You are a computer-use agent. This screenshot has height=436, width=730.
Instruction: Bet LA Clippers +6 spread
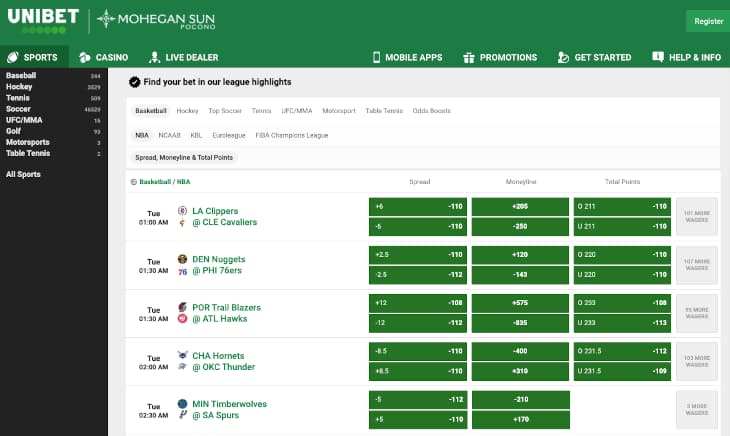pos(418,207)
